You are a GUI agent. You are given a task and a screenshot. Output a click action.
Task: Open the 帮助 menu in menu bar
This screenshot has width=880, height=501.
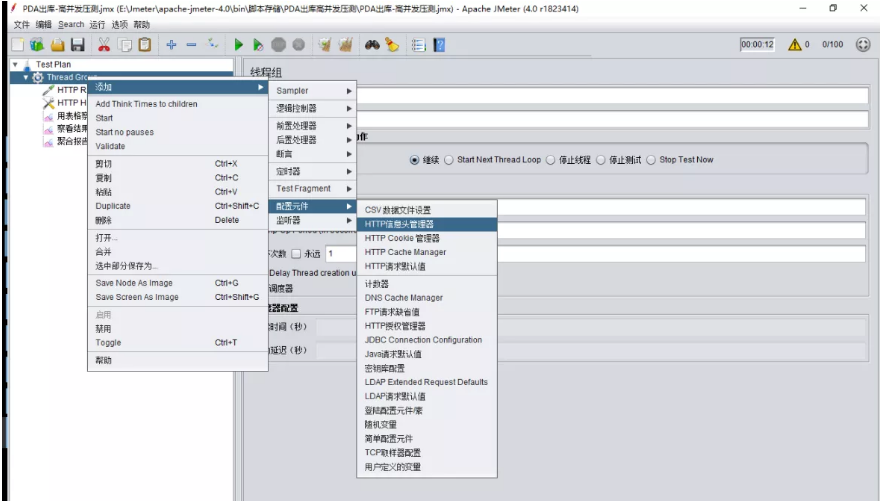pos(141,25)
